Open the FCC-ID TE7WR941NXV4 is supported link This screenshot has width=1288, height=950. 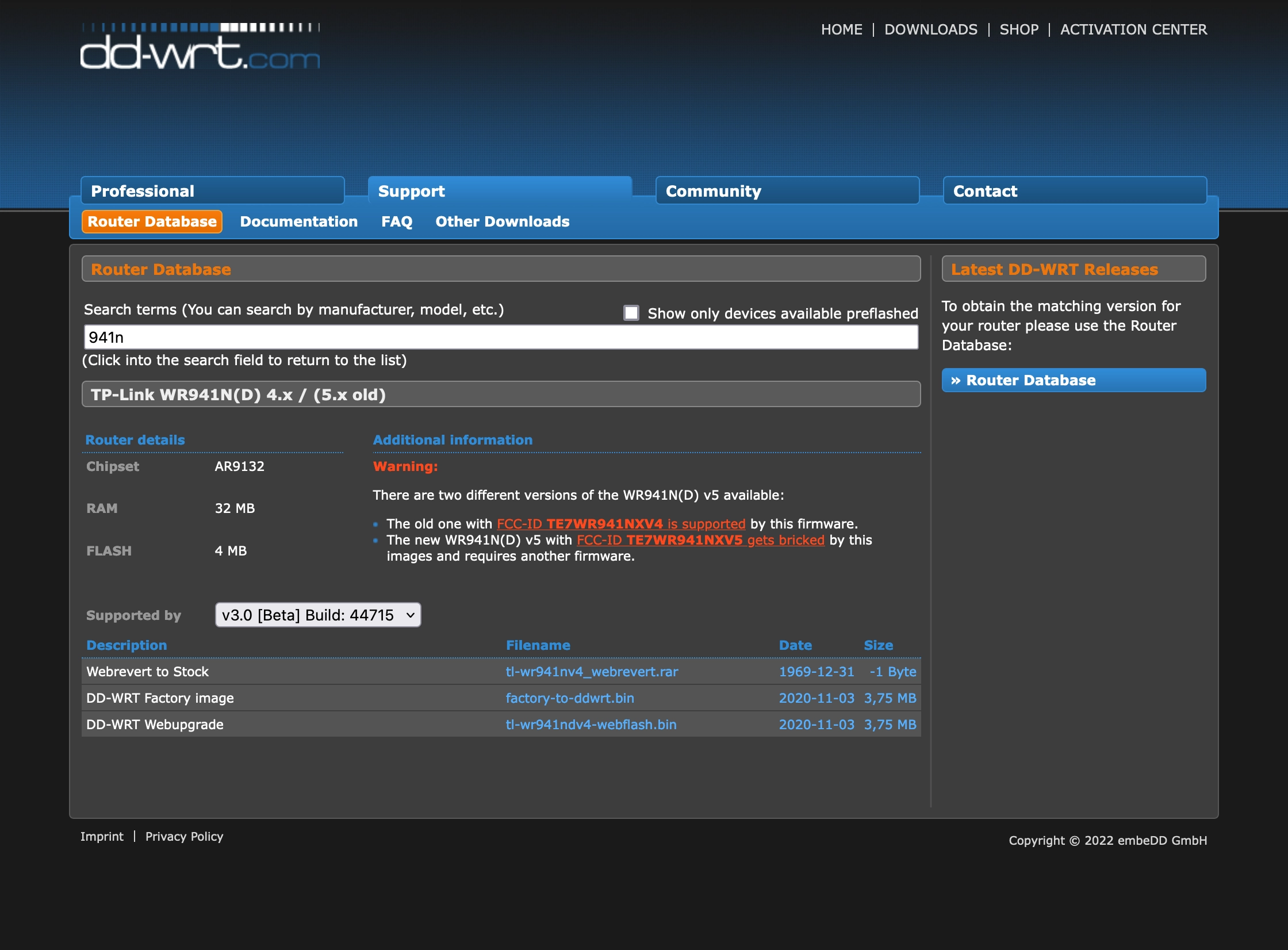pos(621,524)
